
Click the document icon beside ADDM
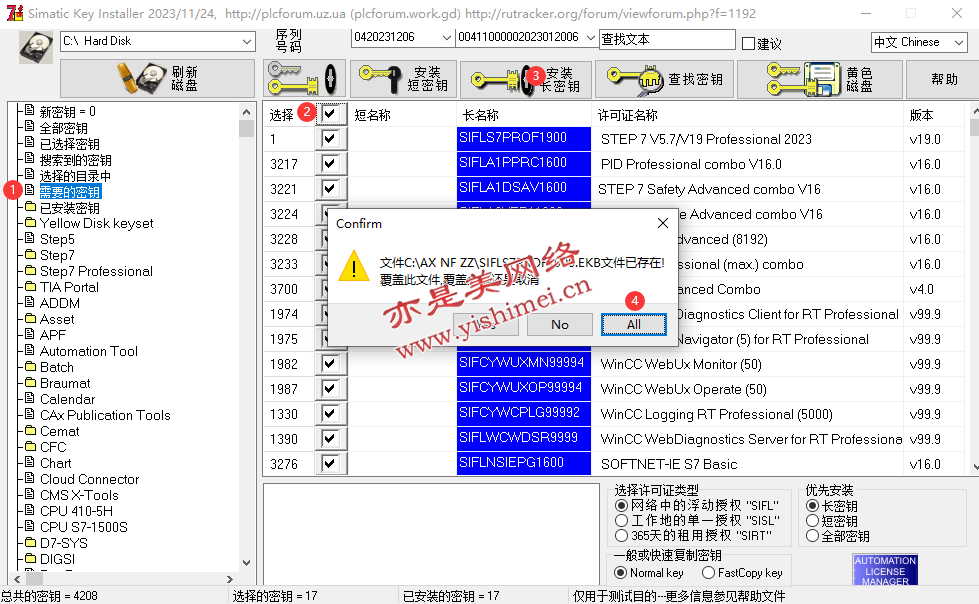point(29,302)
